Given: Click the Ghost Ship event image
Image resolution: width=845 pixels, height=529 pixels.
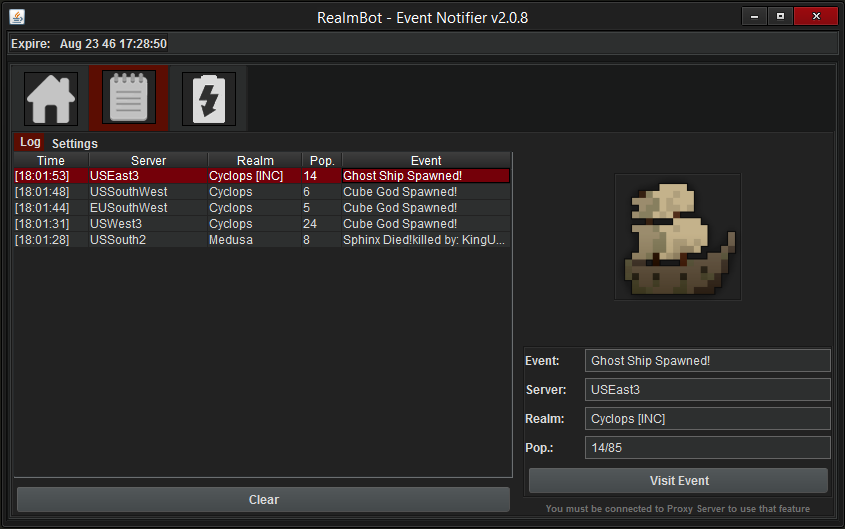Looking at the screenshot, I should 678,236.
